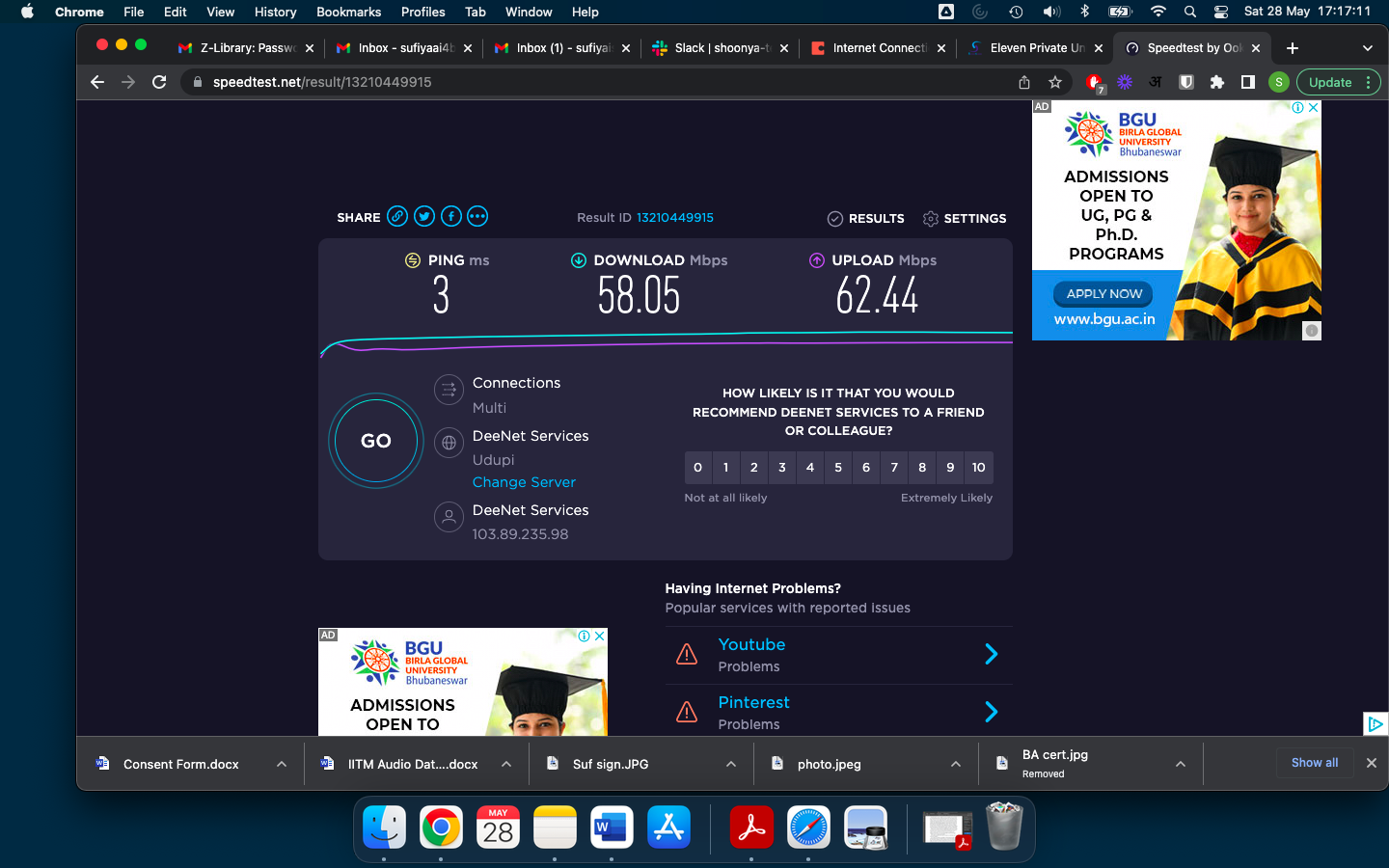Rate recommendation score 3
The height and width of the screenshot is (868, 1389).
782,468
